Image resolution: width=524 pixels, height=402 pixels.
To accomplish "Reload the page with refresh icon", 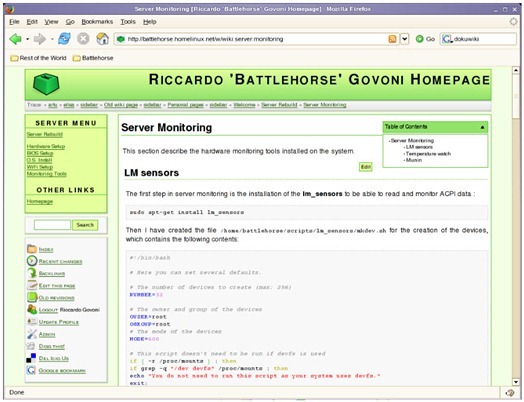I will (64, 39).
